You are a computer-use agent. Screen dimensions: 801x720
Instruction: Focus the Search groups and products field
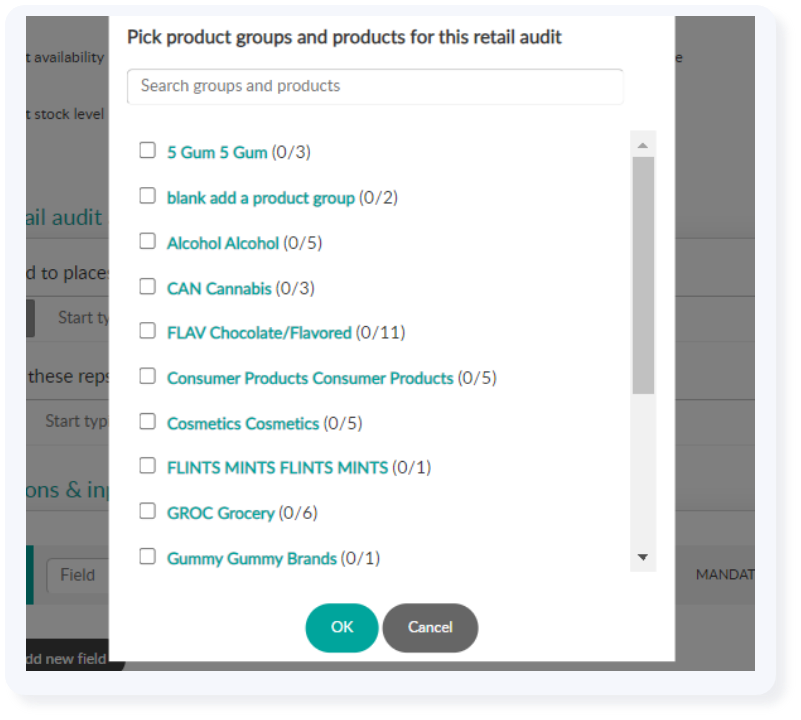375,86
